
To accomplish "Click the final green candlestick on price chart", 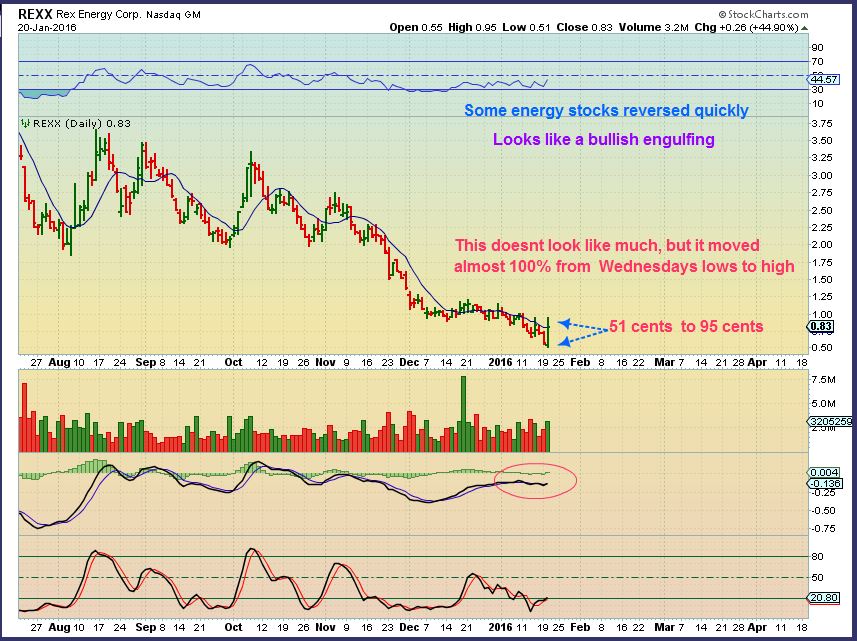I will coord(548,331).
